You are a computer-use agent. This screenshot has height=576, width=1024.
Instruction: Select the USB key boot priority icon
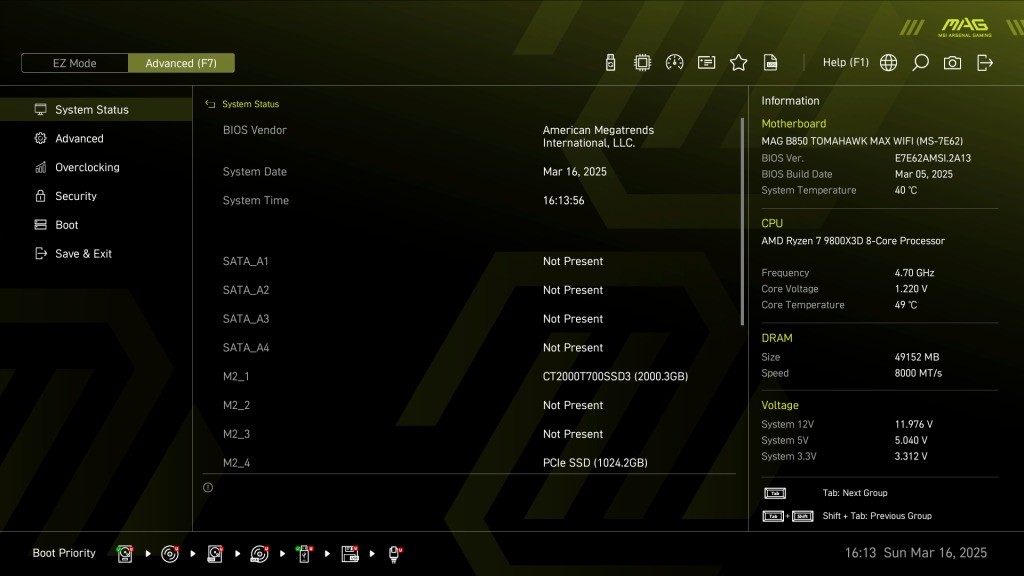(x=304, y=554)
